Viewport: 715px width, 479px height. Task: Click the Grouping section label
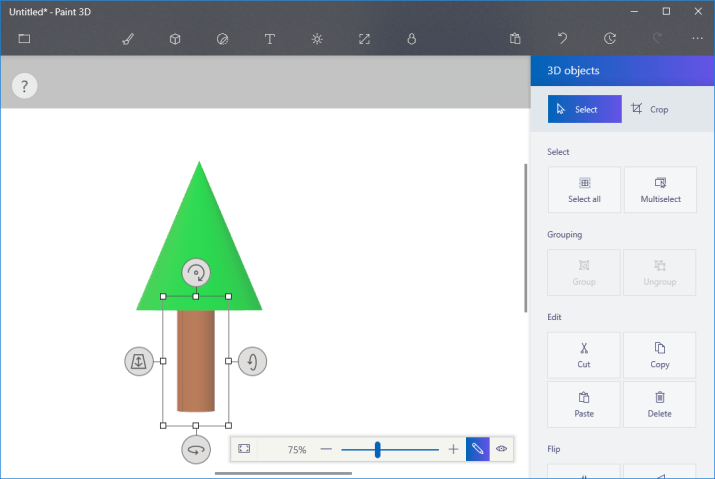click(x=565, y=234)
